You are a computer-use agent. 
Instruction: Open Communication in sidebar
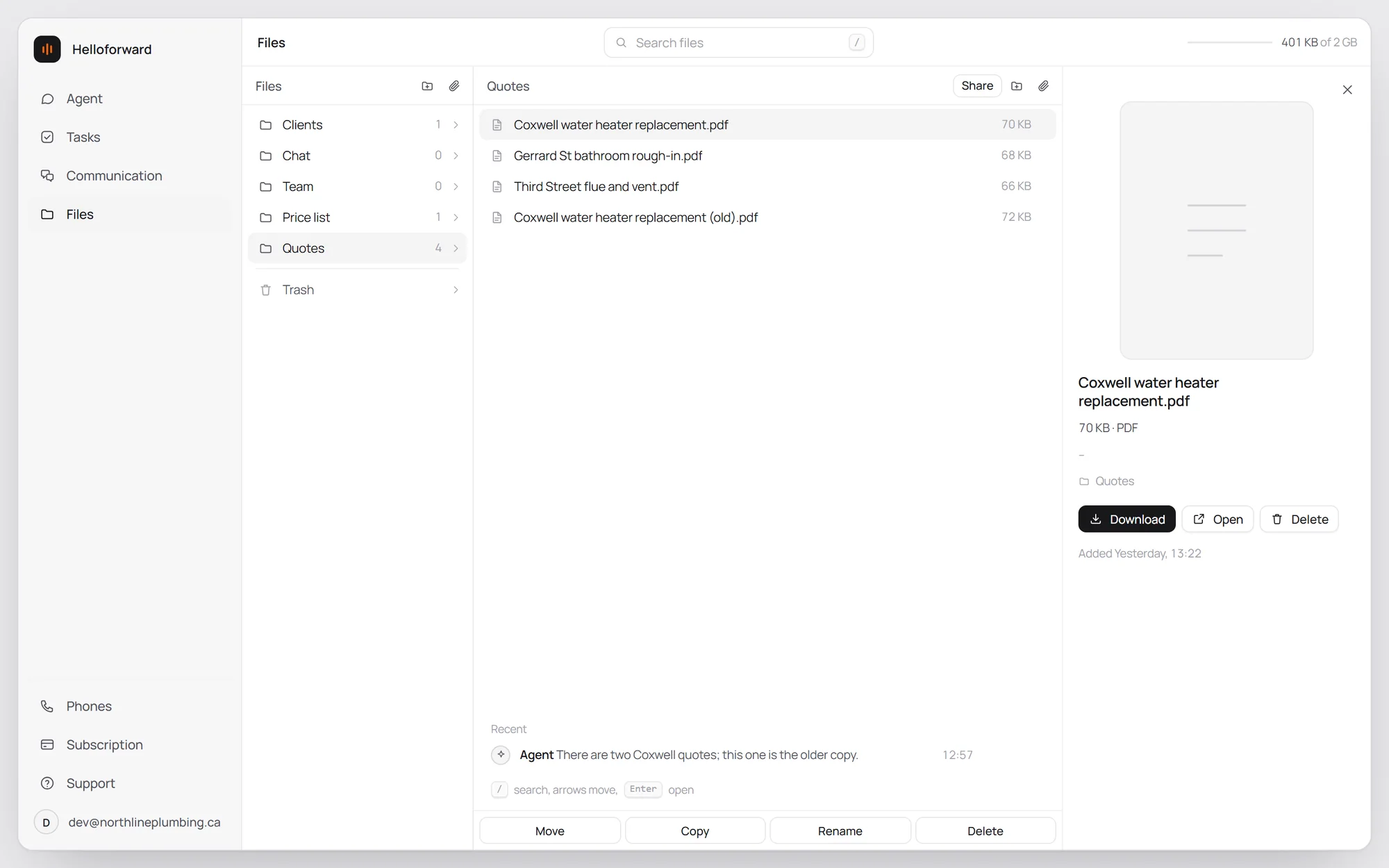pyautogui.click(x=131, y=176)
